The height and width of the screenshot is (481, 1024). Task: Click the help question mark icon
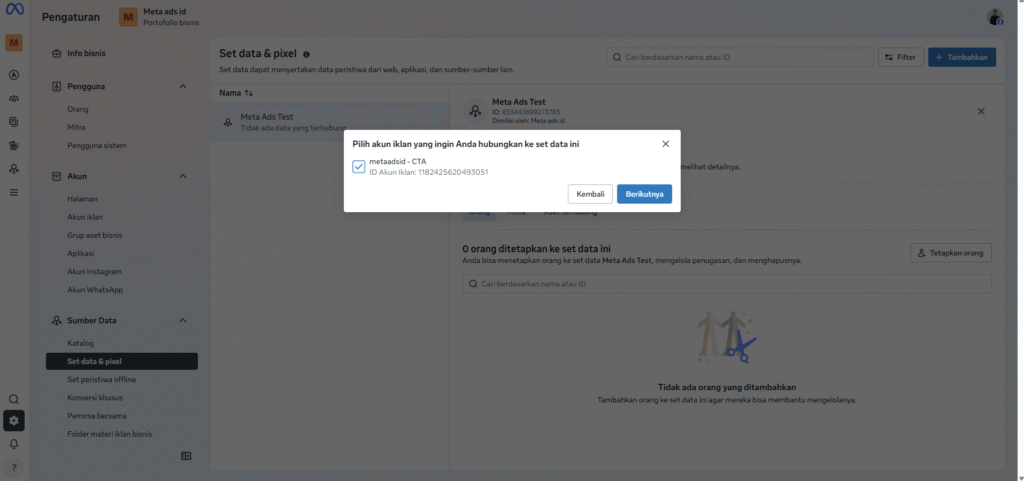pos(14,467)
